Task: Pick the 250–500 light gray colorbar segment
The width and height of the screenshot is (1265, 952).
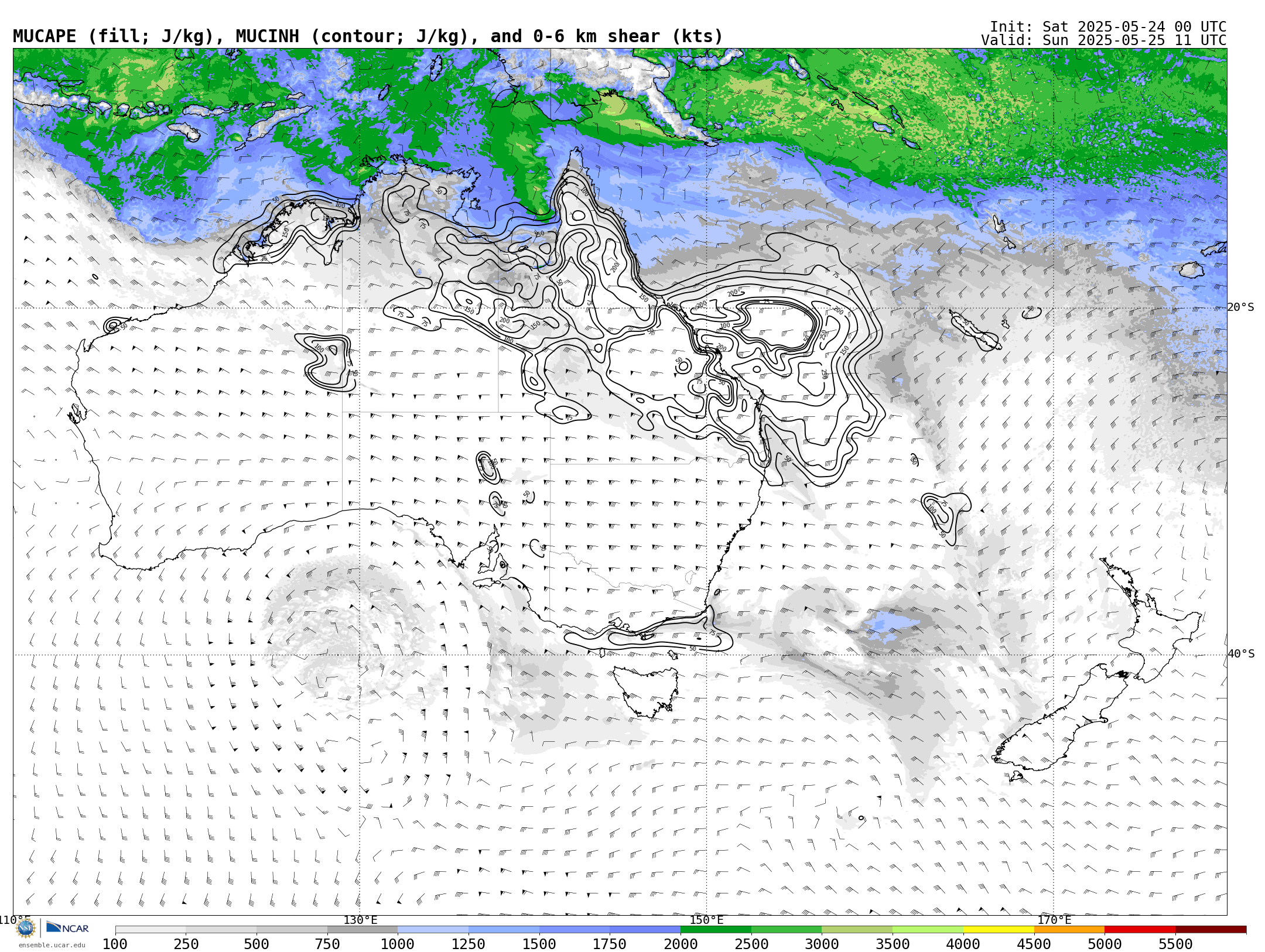Action: tap(221, 930)
